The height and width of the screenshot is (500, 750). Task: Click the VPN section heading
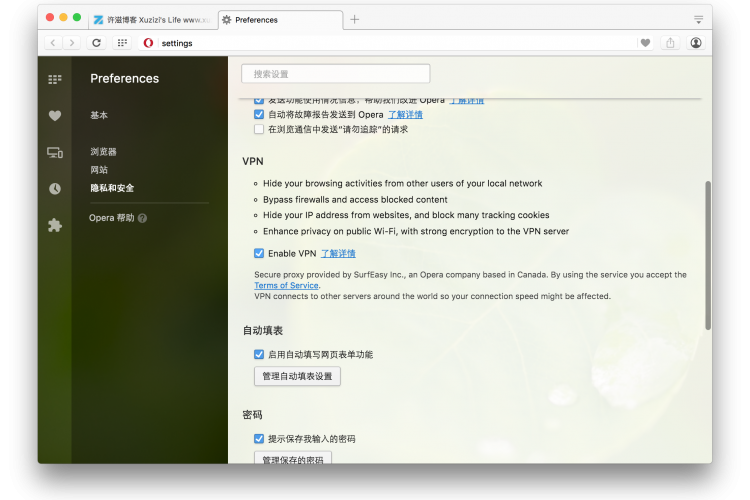pyautogui.click(x=253, y=161)
